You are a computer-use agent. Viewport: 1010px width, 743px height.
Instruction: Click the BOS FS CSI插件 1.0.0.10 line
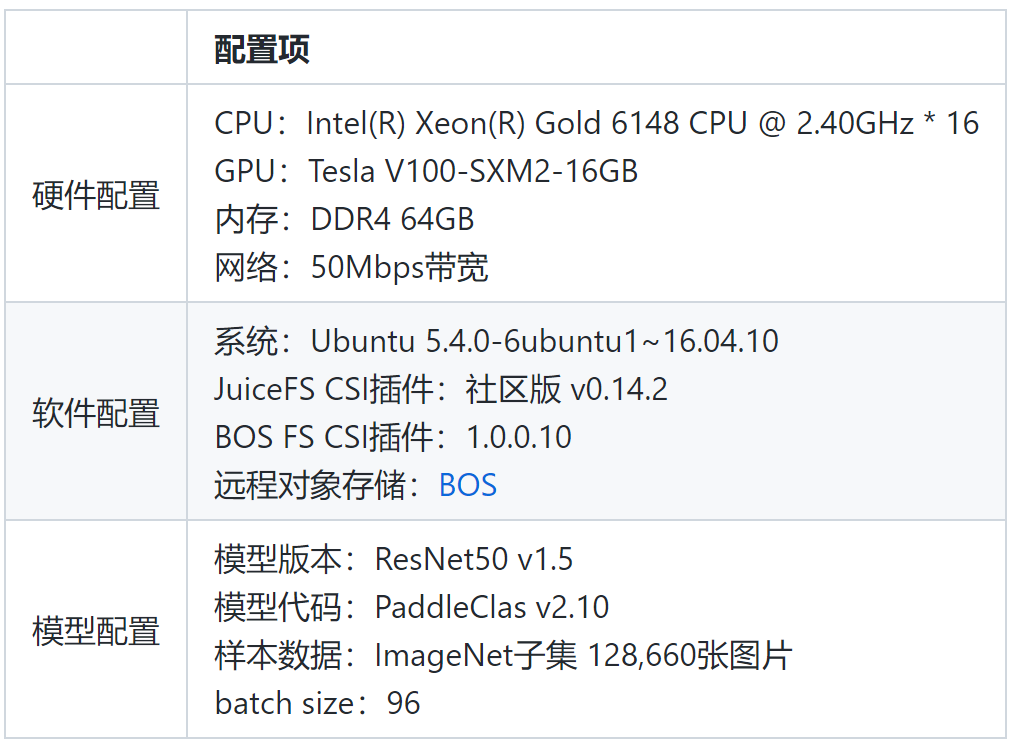coord(393,437)
